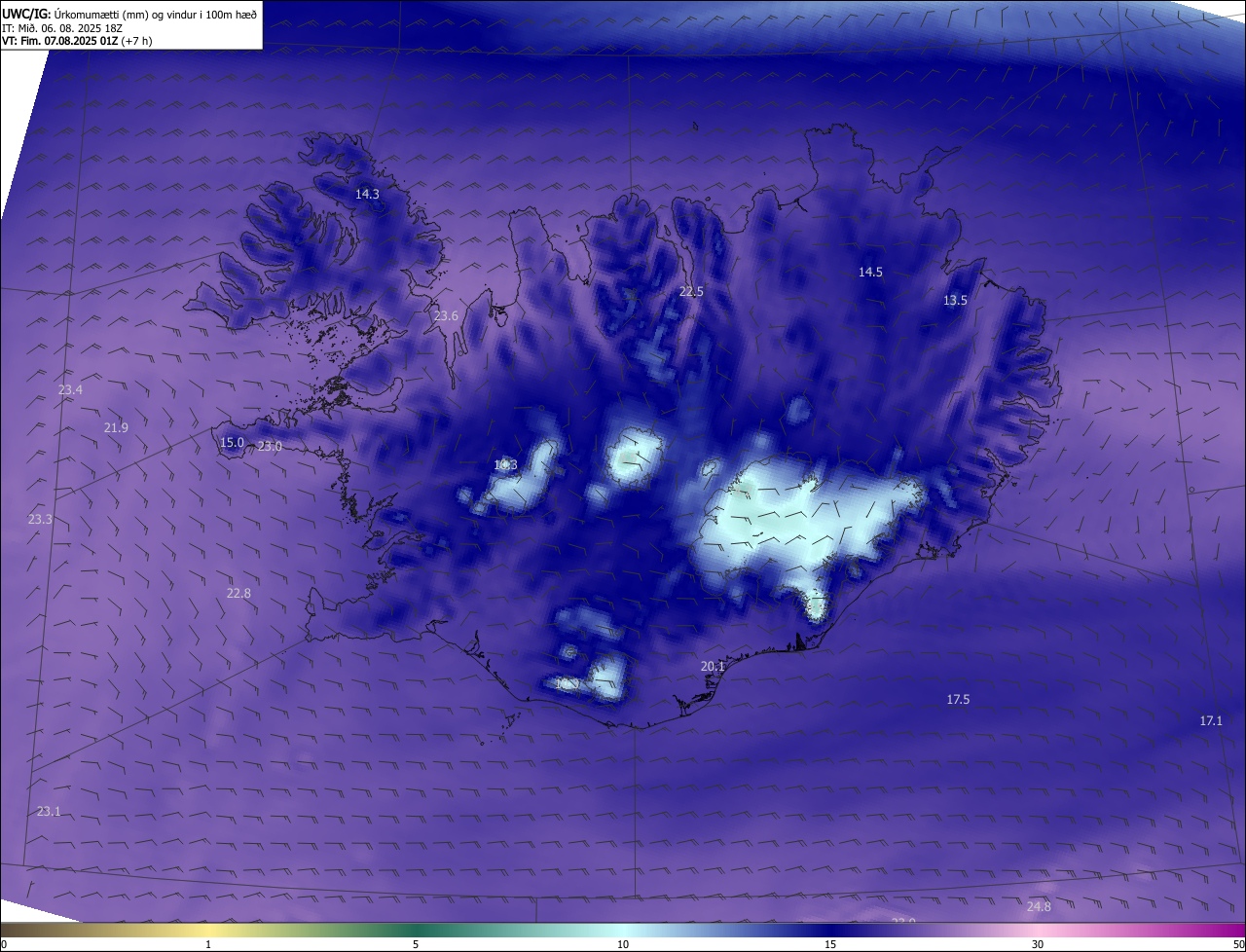This screenshot has width=1246, height=952.
Task: Click the 23.4 value over the western sea
Action: [x=70, y=389]
